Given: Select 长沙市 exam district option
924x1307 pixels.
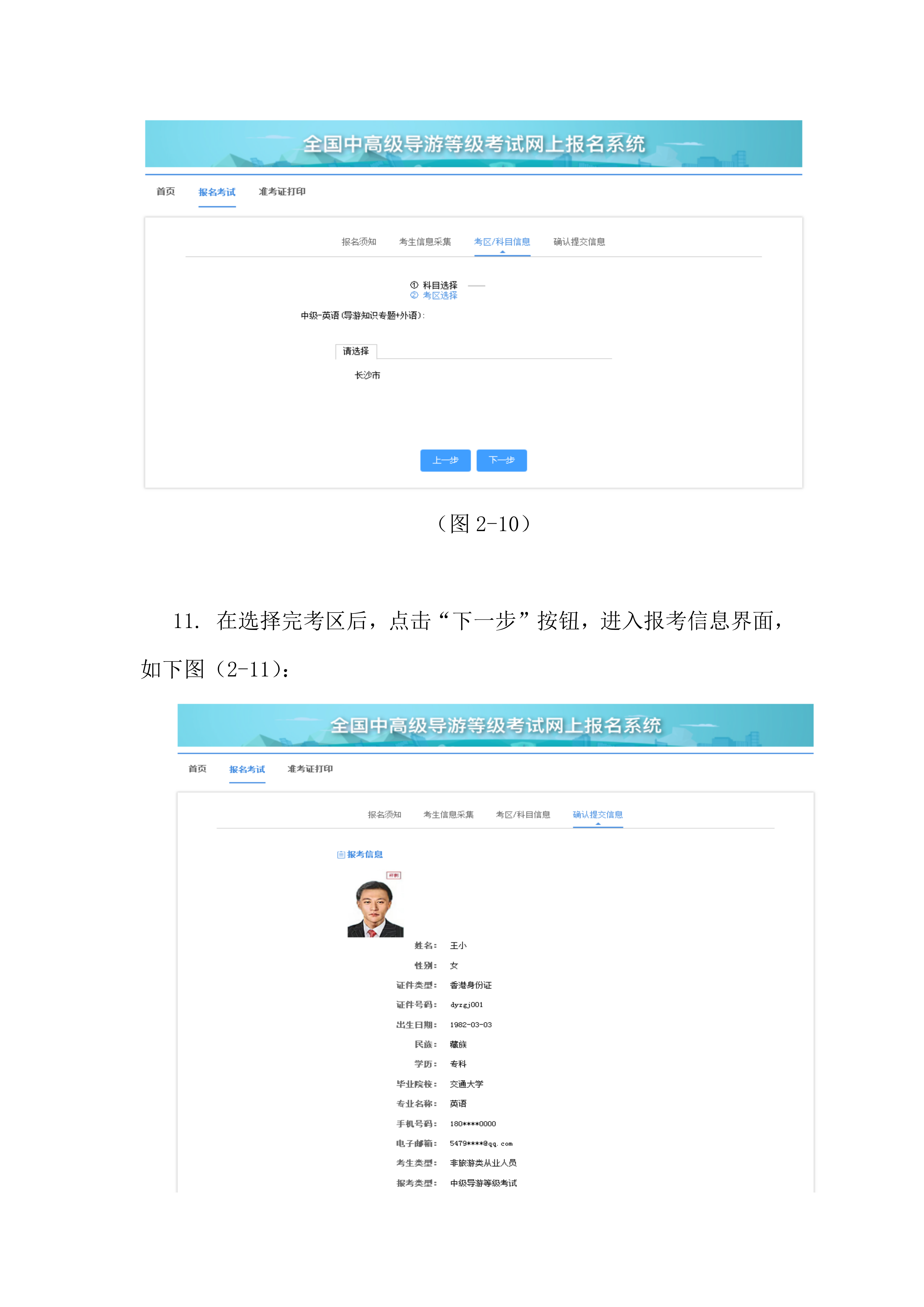Looking at the screenshot, I should 367,375.
